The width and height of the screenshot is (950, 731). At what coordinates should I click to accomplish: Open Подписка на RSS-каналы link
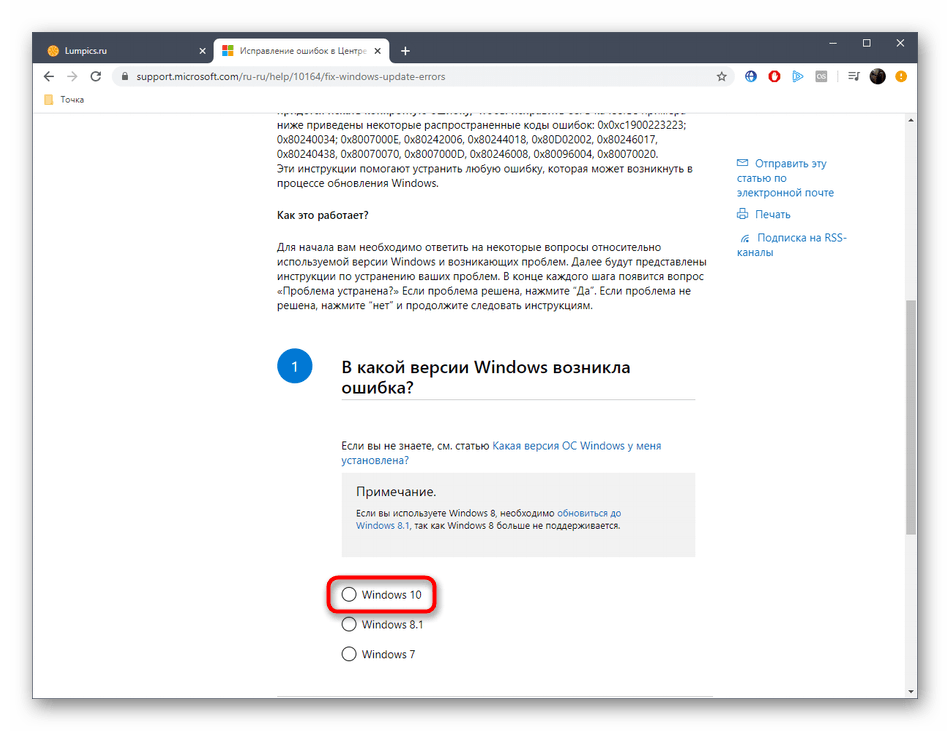(792, 245)
